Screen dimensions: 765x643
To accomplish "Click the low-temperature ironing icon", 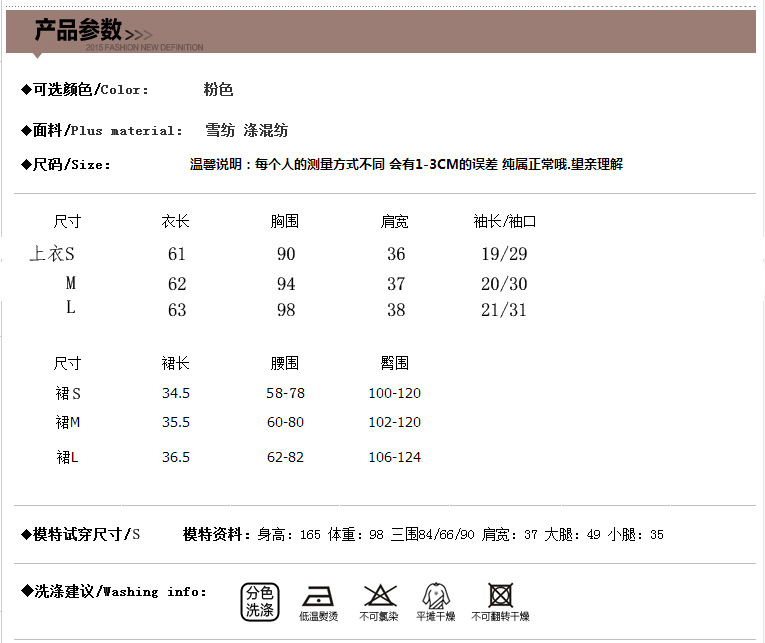I will pos(318,596).
